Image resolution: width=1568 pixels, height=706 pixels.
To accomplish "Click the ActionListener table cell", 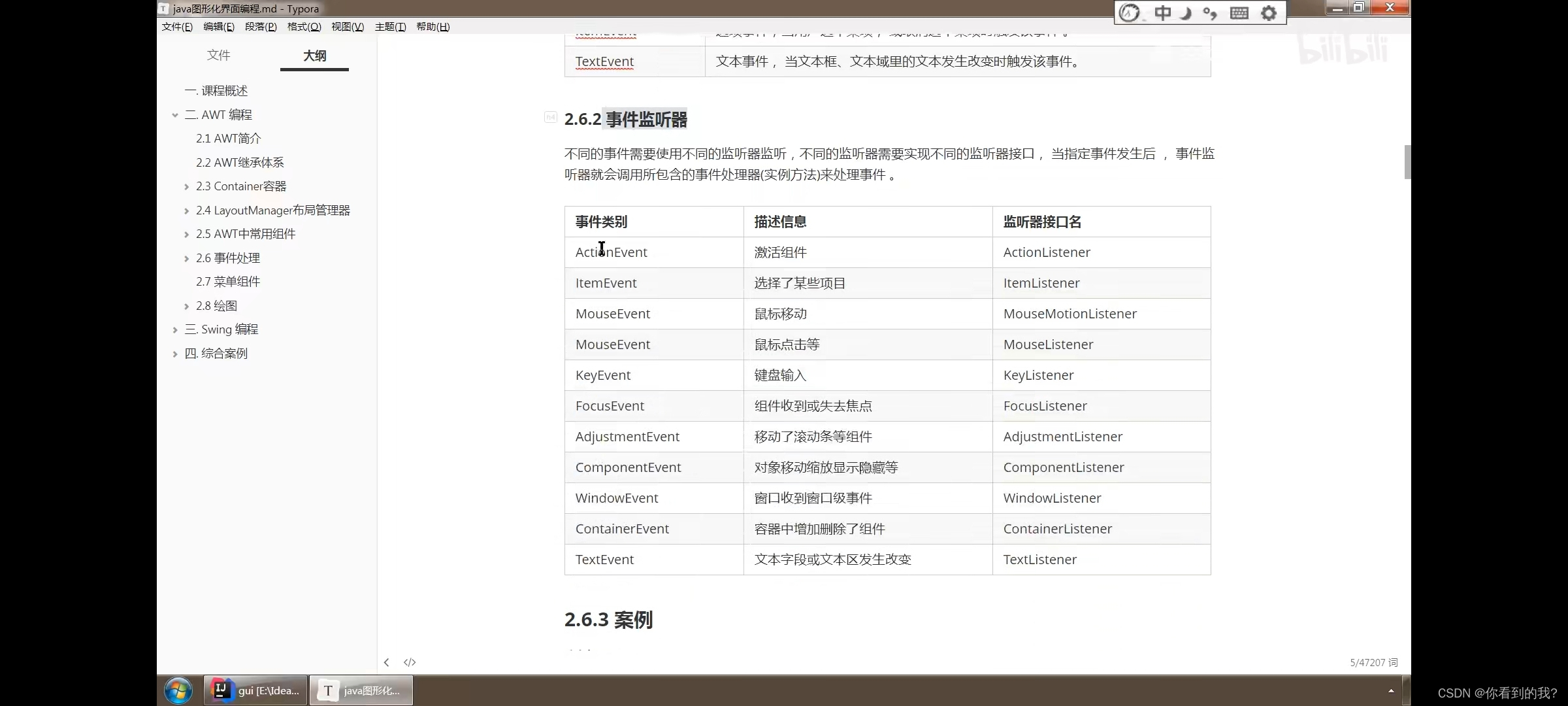I will pos(1047,252).
